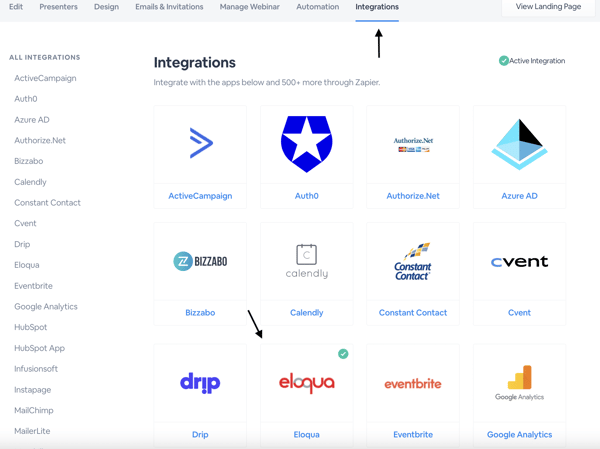Open the Bizzabo card link
The image size is (600, 449).
point(200,313)
